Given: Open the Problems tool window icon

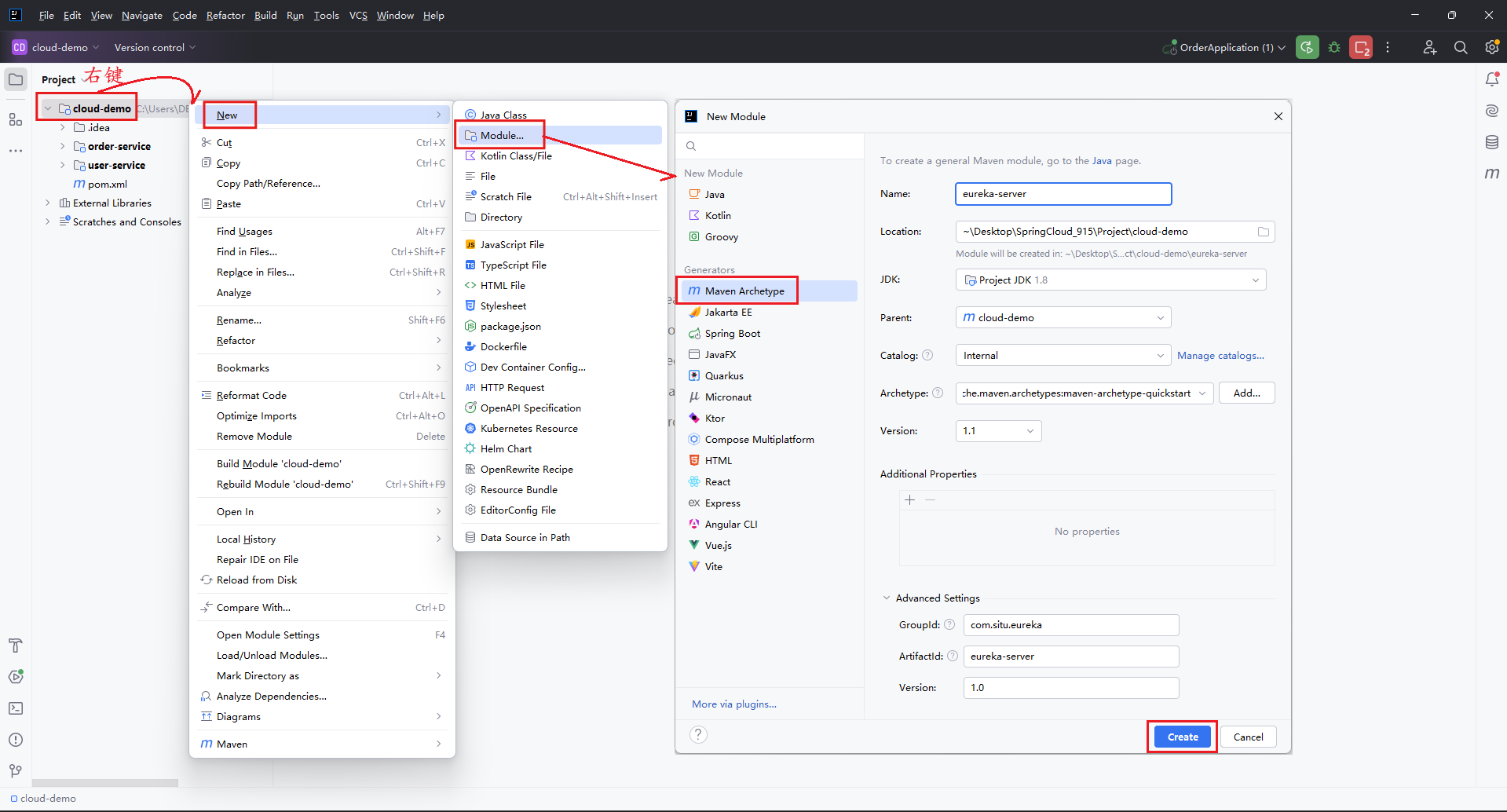Looking at the screenshot, I should tap(16, 740).
